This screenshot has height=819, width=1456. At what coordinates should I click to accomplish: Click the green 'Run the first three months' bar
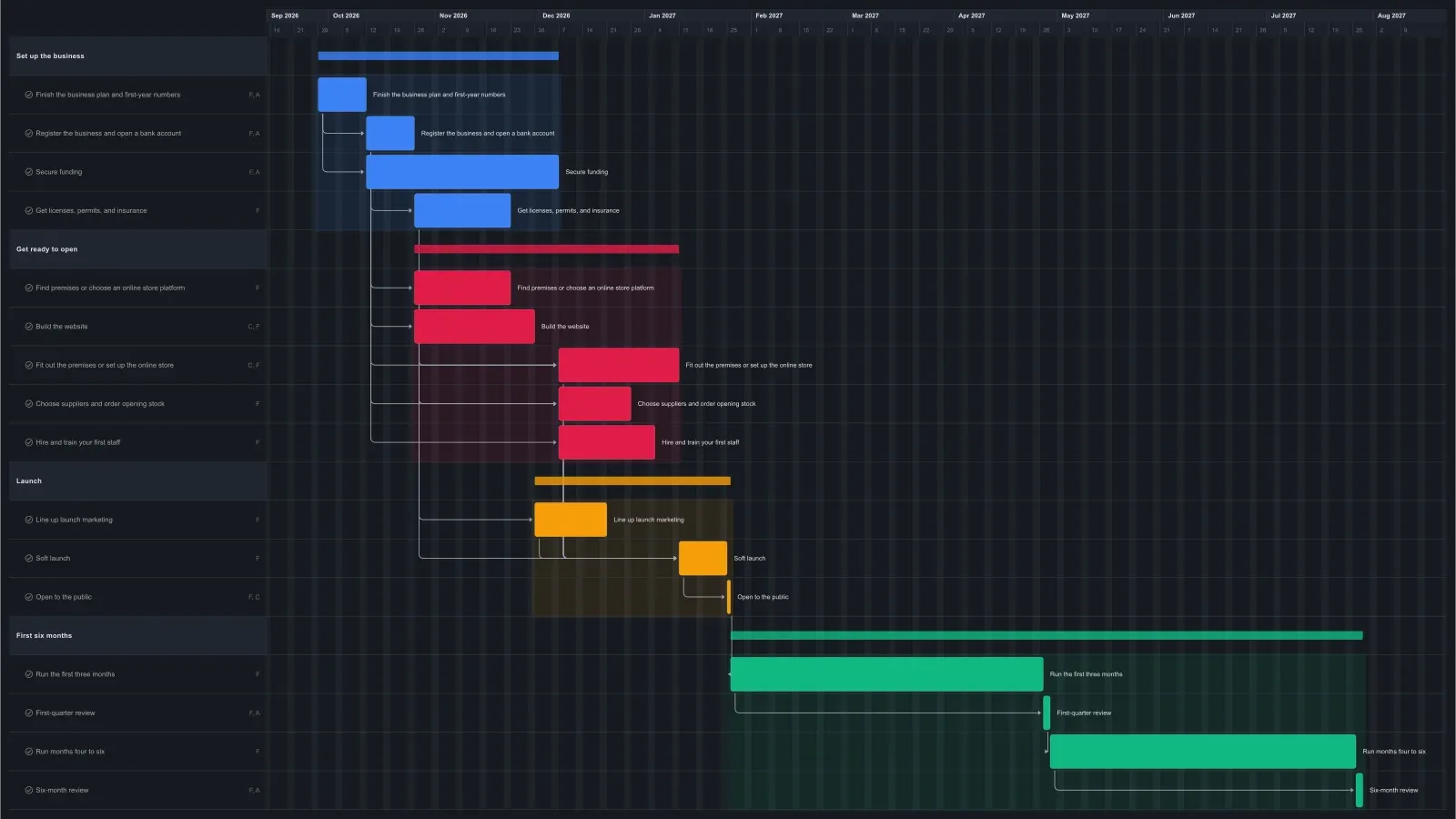[x=887, y=674]
